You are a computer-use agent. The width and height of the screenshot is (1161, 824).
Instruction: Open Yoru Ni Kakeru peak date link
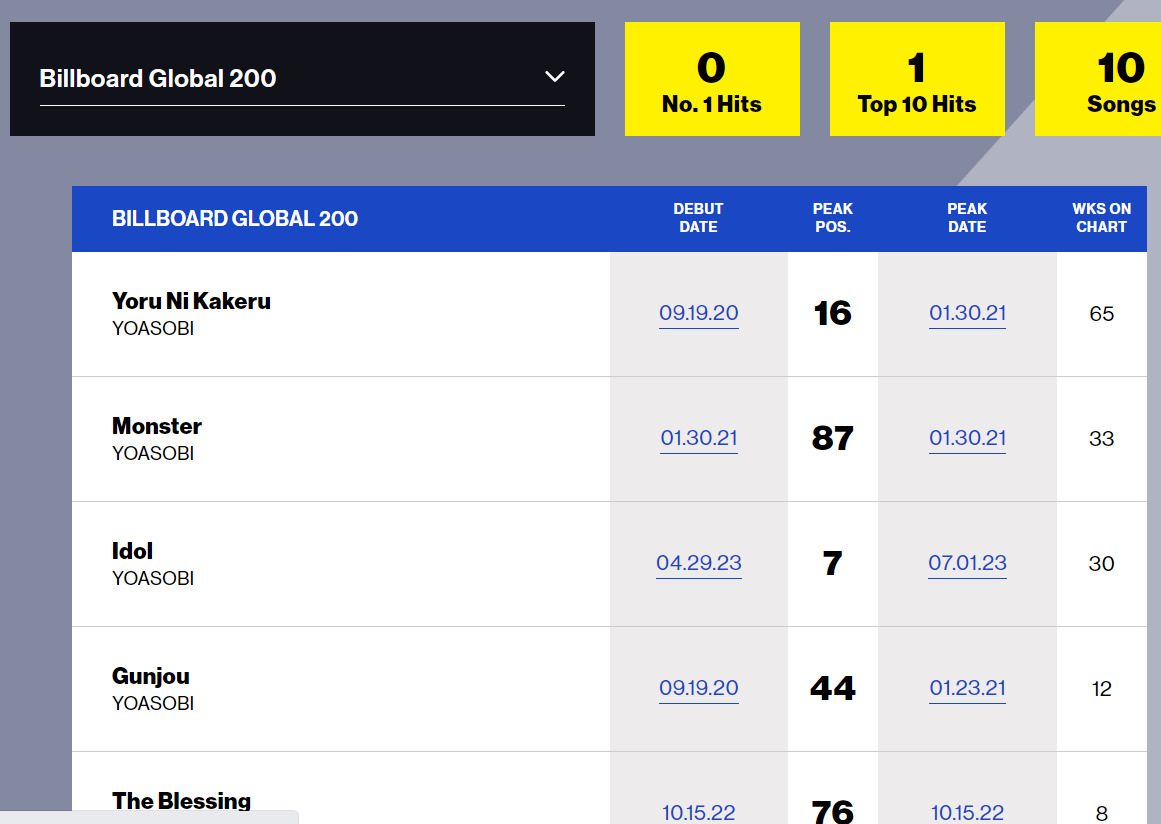(x=967, y=313)
